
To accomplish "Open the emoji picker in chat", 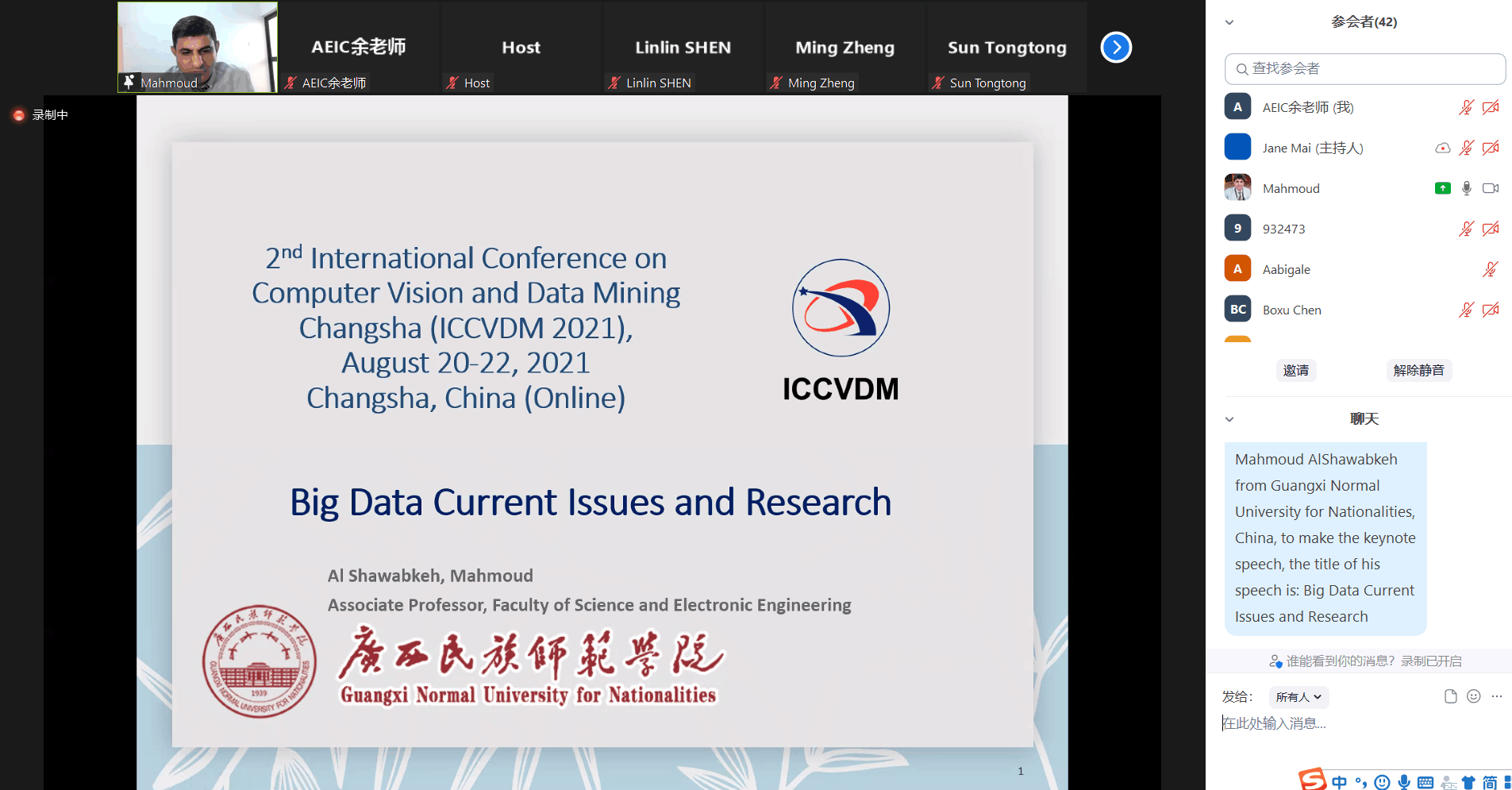I will 1473,696.
